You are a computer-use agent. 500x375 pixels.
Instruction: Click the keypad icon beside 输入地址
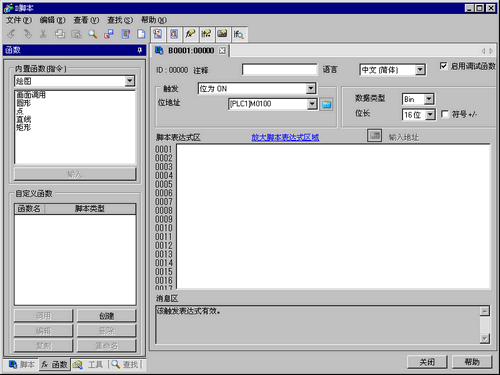click(374, 135)
